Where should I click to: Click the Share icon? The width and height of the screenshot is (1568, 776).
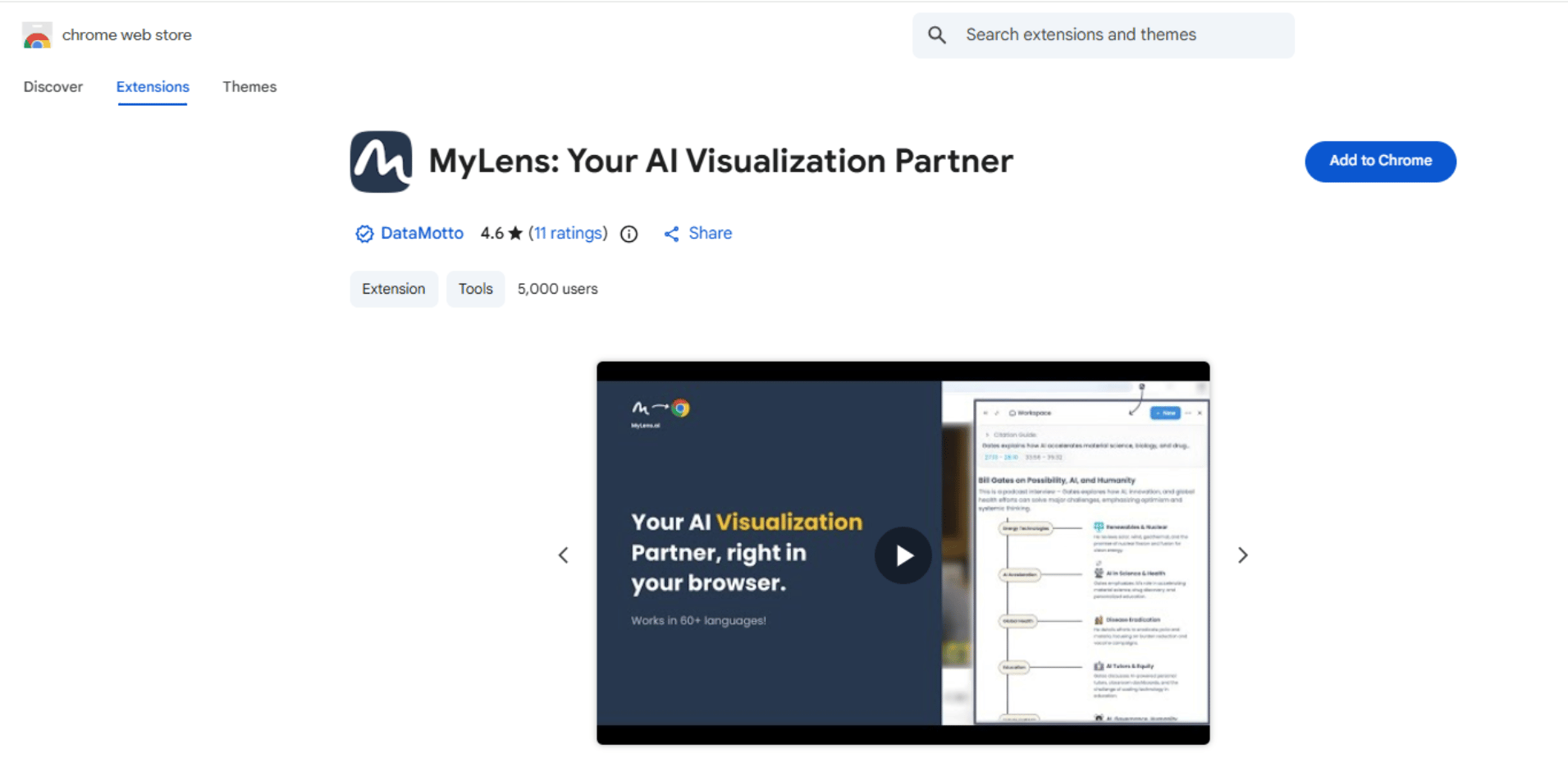tap(673, 234)
